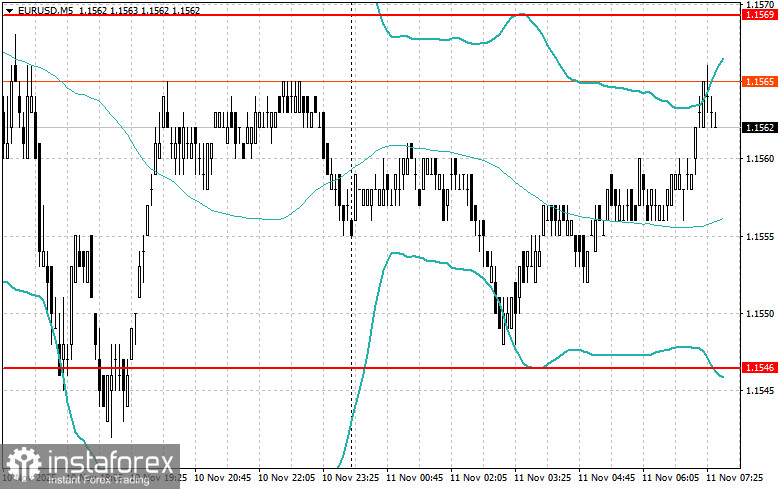Click the 1.1545 price scale label
781x489 pixels.
[760, 390]
